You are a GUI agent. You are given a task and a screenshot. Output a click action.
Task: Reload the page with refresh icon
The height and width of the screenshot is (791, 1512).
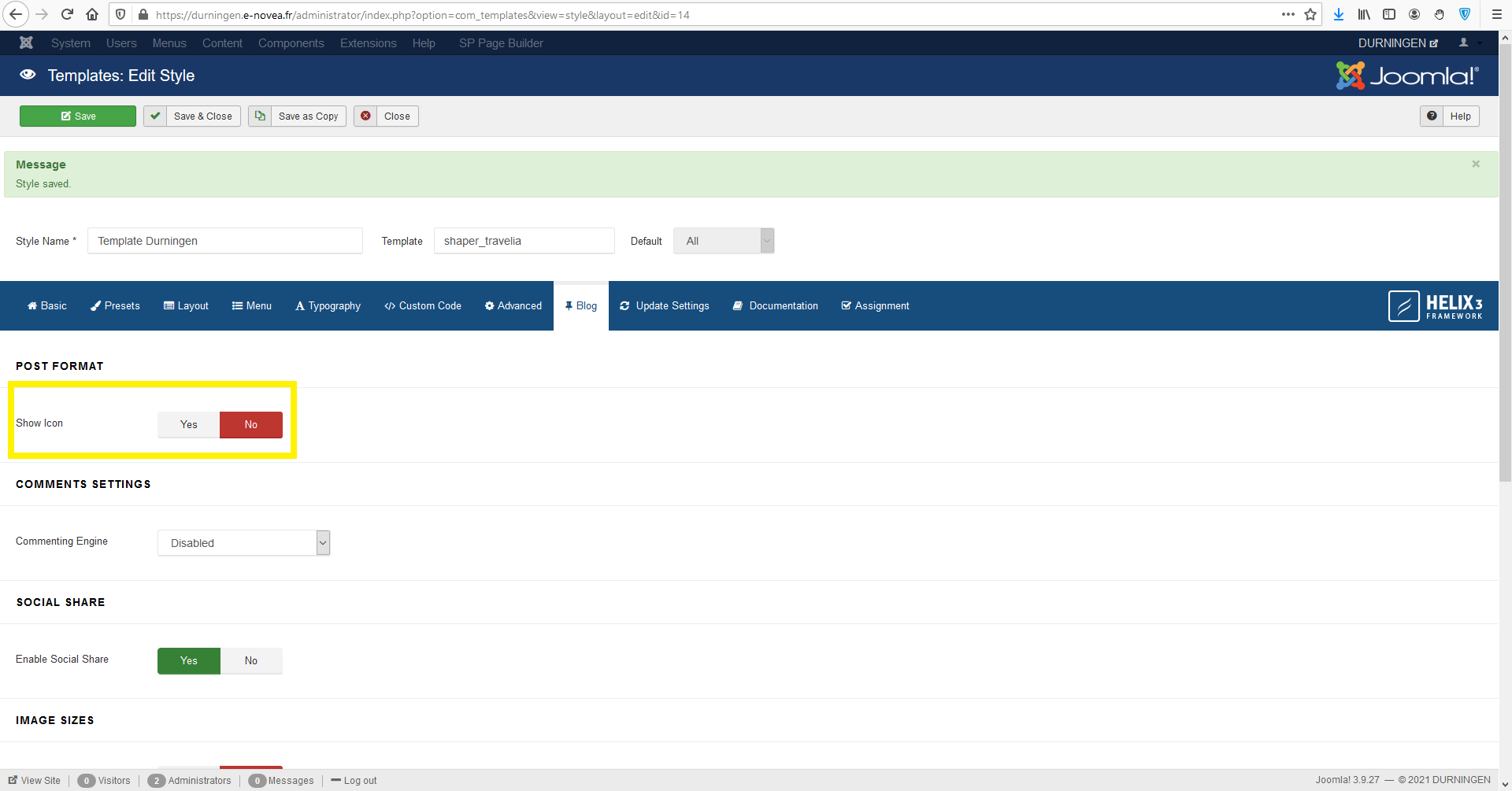click(x=67, y=14)
